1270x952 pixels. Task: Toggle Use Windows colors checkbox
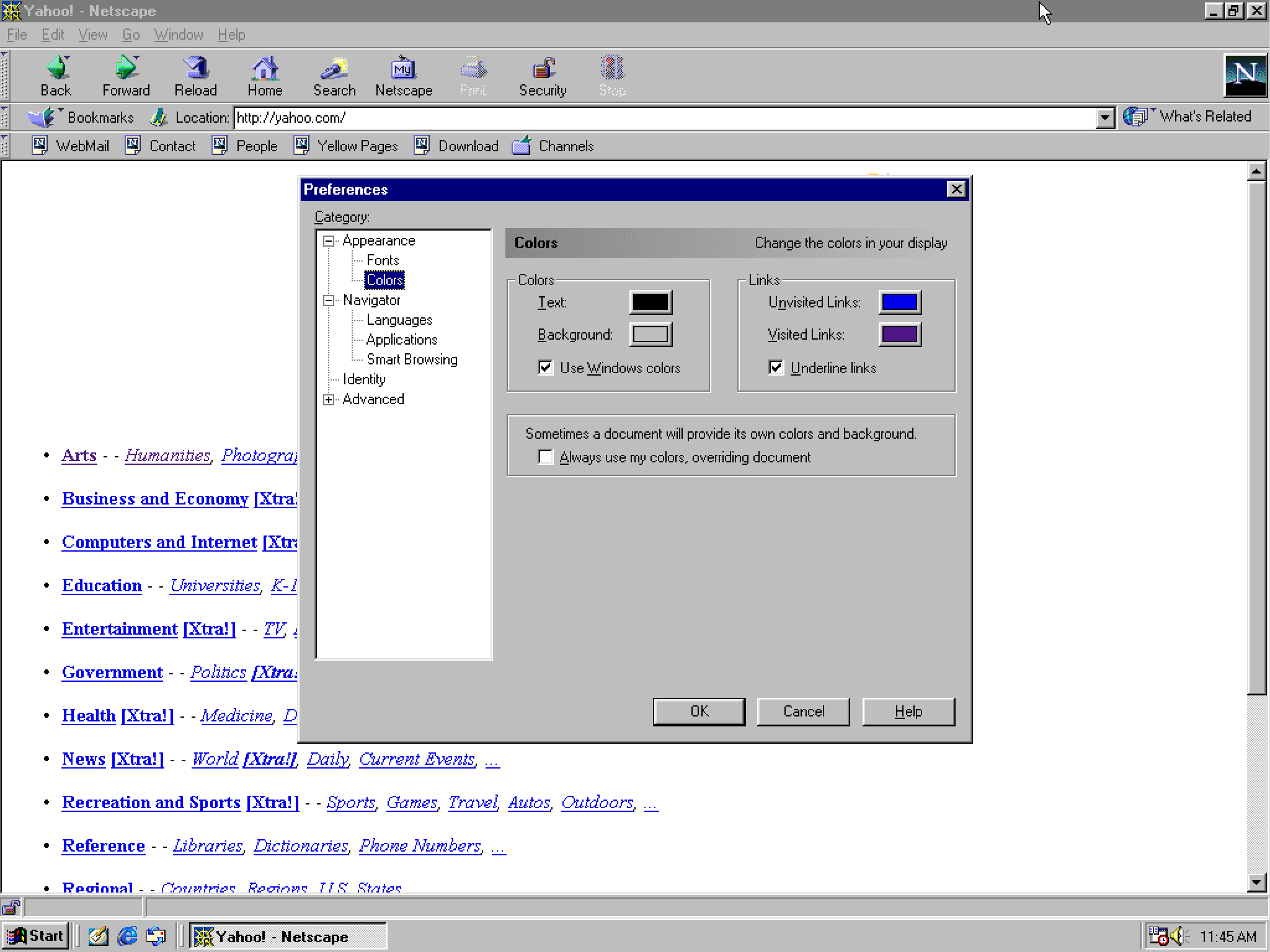545,368
